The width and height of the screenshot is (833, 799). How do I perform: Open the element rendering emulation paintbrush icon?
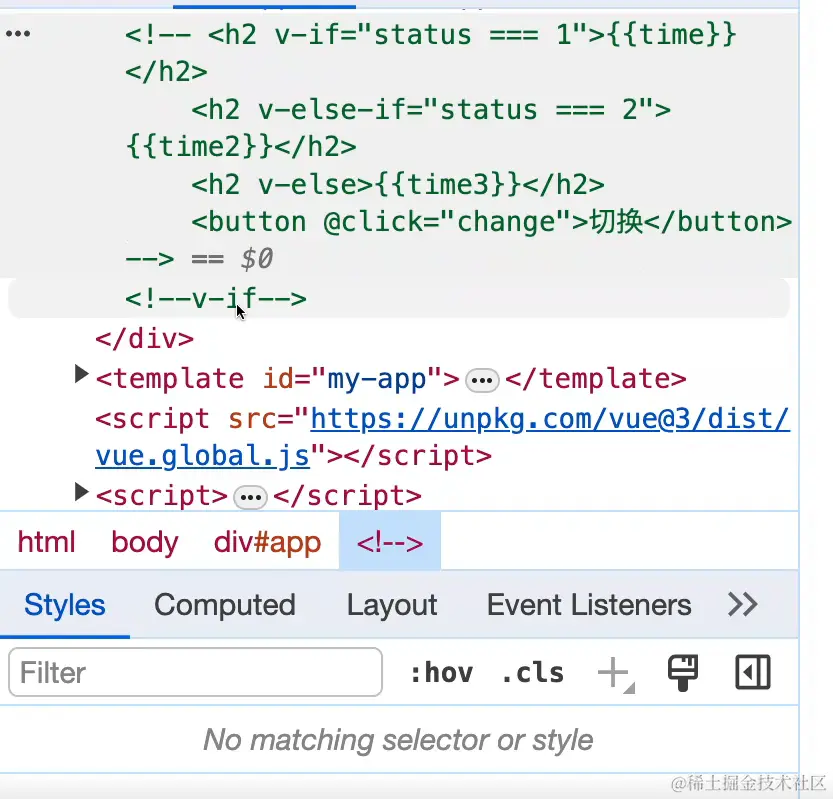tap(683, 673)
